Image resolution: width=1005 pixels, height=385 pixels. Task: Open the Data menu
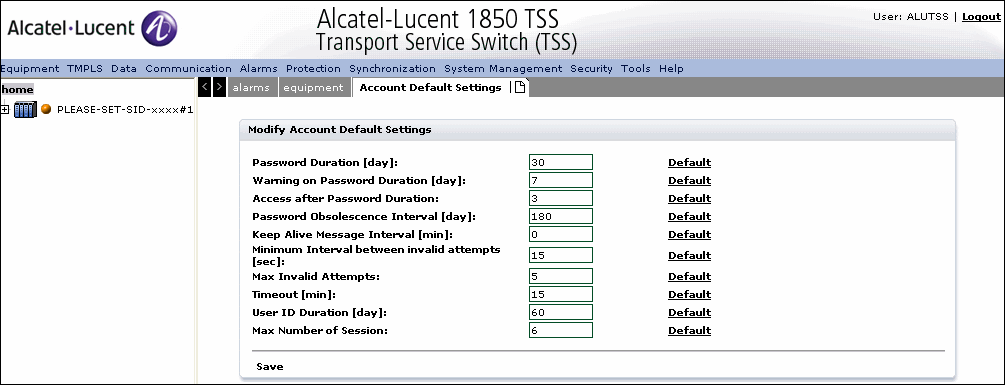click(x=124, y=69)
